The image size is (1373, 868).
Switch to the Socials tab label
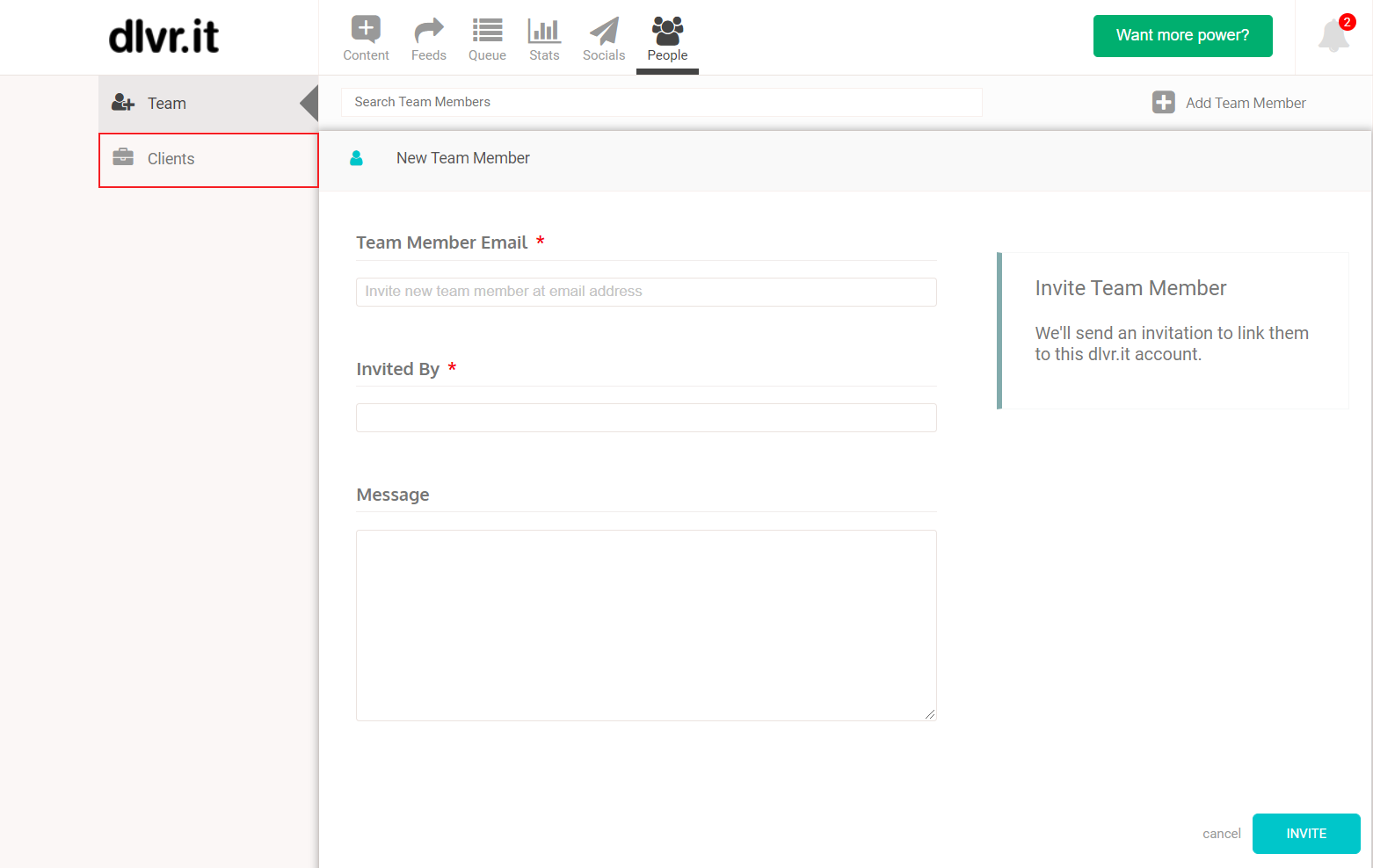click(x=604, y=55)
